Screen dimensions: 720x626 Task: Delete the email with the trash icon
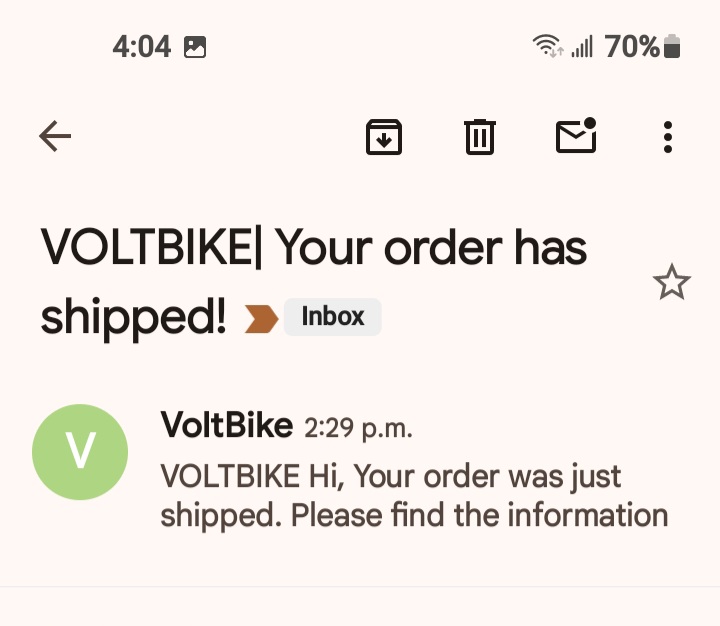tap(480, 136)
